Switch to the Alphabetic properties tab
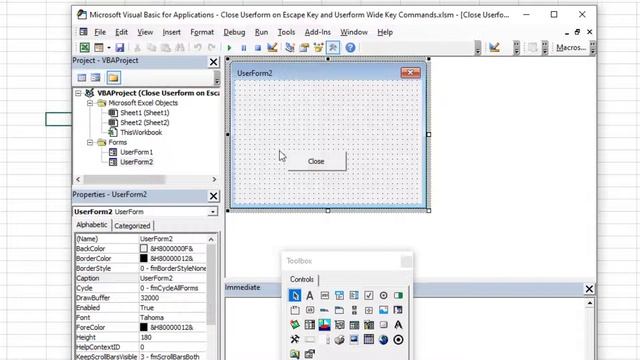This screenshot has width=640, height=360. pyautogui.click(x=92, y=225)
